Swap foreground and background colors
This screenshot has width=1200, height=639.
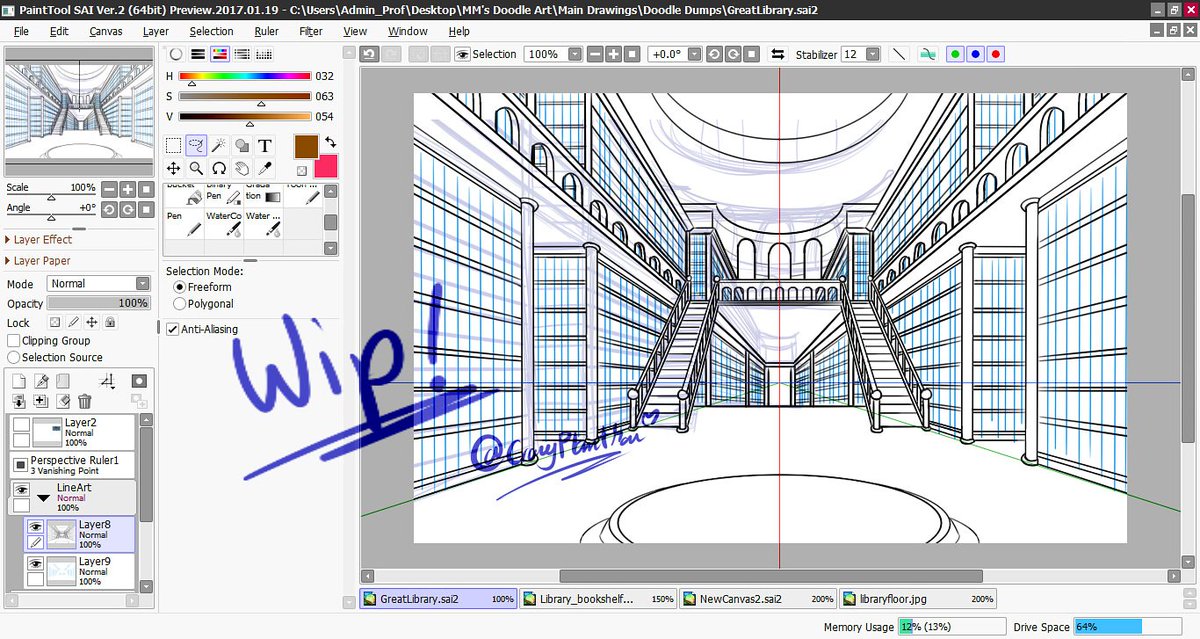(x=331, y=143)
